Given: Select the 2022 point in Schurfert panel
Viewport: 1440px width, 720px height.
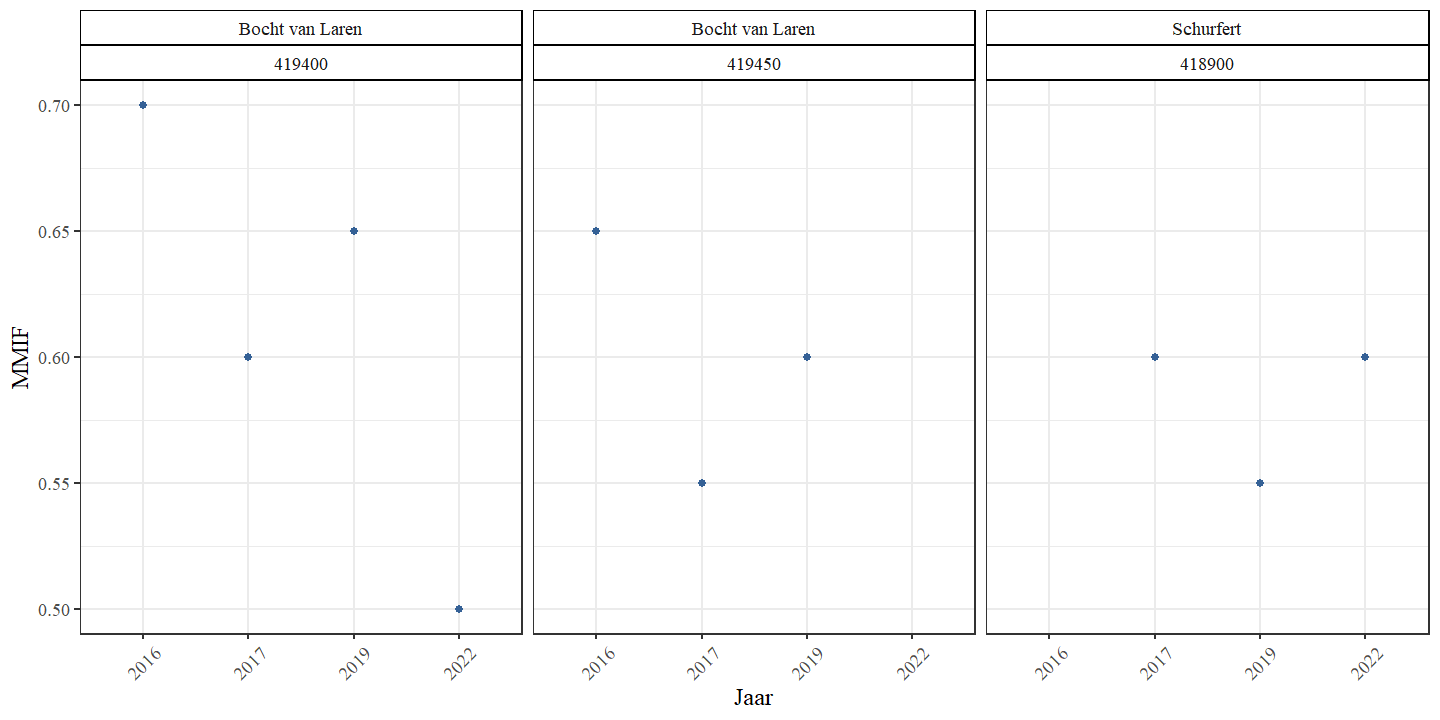Looking at the screenshot, I should click(1365, 357).
